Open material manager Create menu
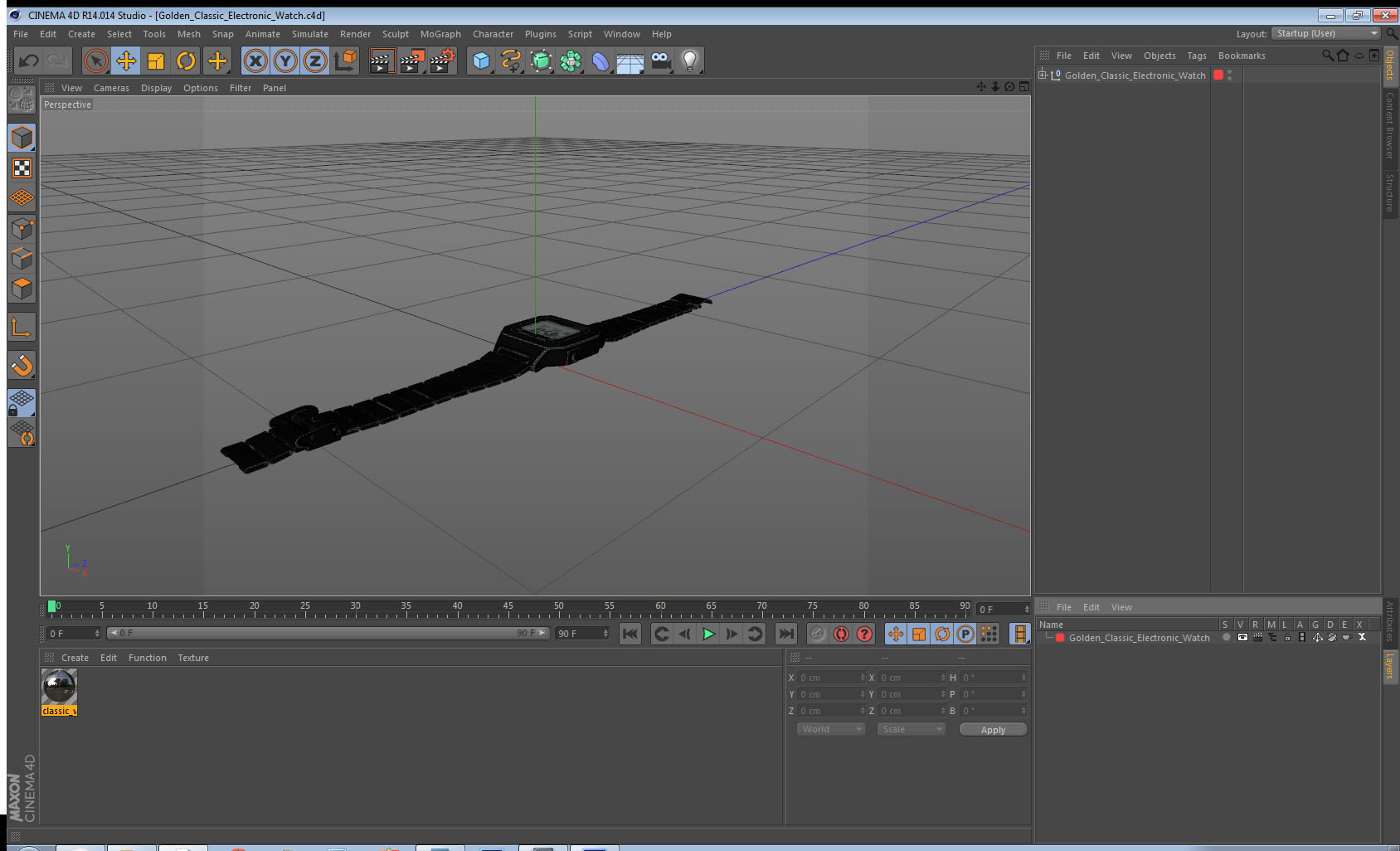Image resolution: width=1400 pixels, height=851 pixels. point(75,658)
